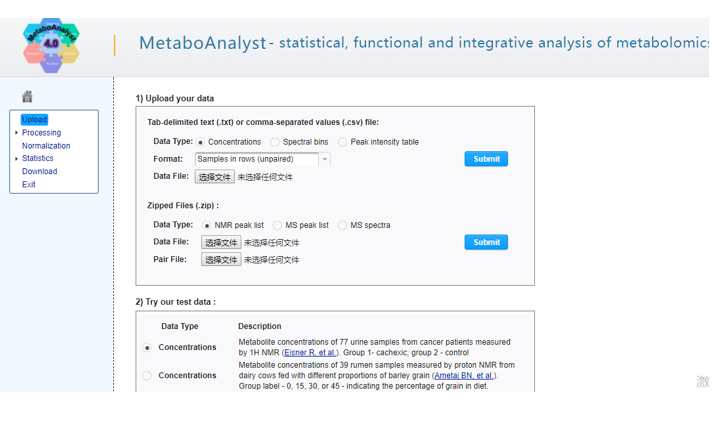Click the '2) Try our test data :' heading
This screenshot has height=425, width=712.
[176, 302]
